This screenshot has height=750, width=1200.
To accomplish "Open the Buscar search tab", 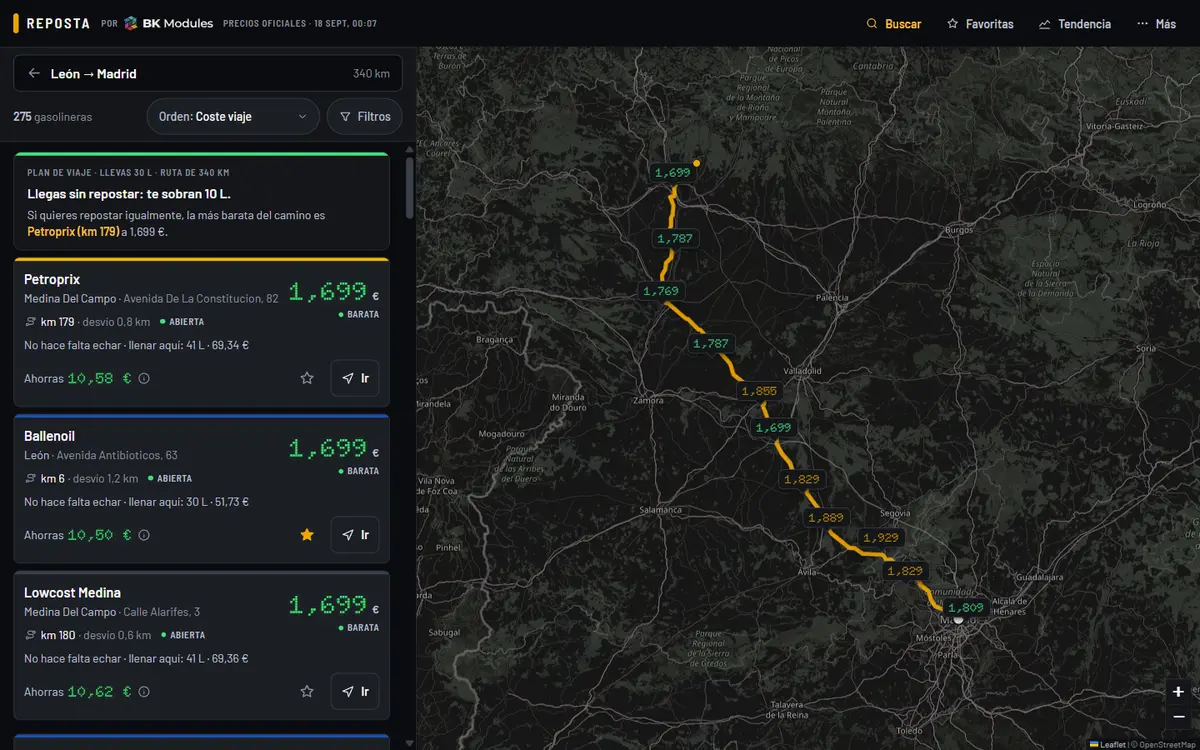I will coord(893,24).
